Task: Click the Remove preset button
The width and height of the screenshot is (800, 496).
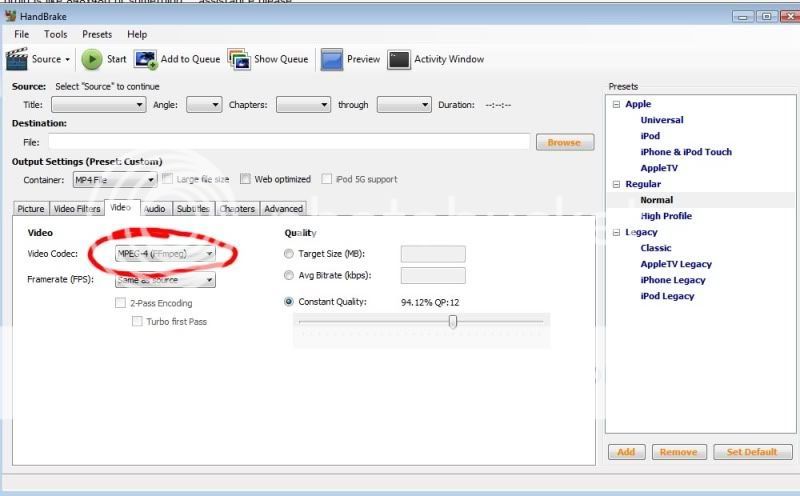Action: coord(679,452)
